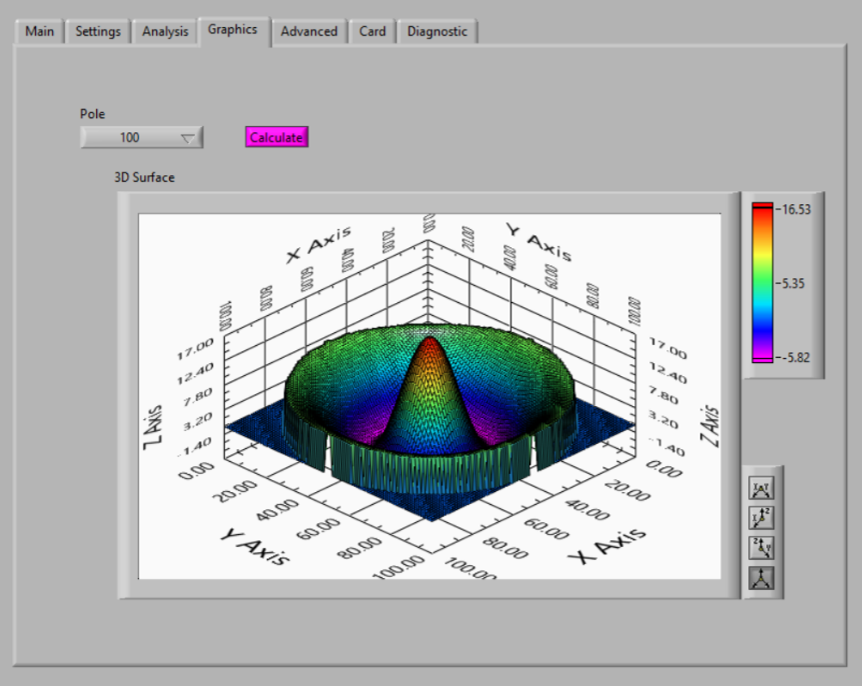Select the YZ plane projection icon
Screen dimensions: 862x686
click(759, 547)
